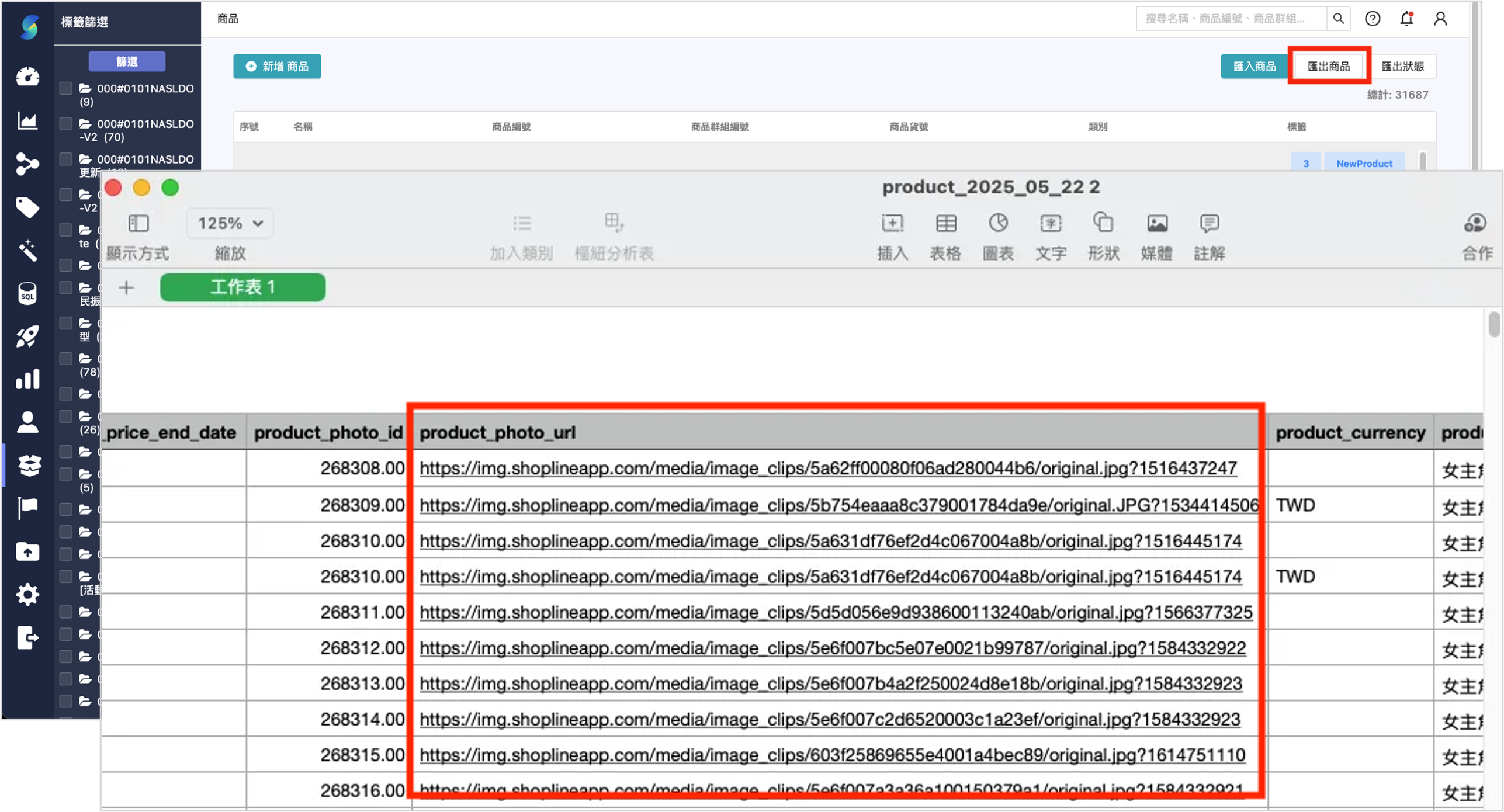The height and width of the screenshot is (812, 1504).
Task: Click the Collaborate (合作) icon
Action: pos(1476,224)
